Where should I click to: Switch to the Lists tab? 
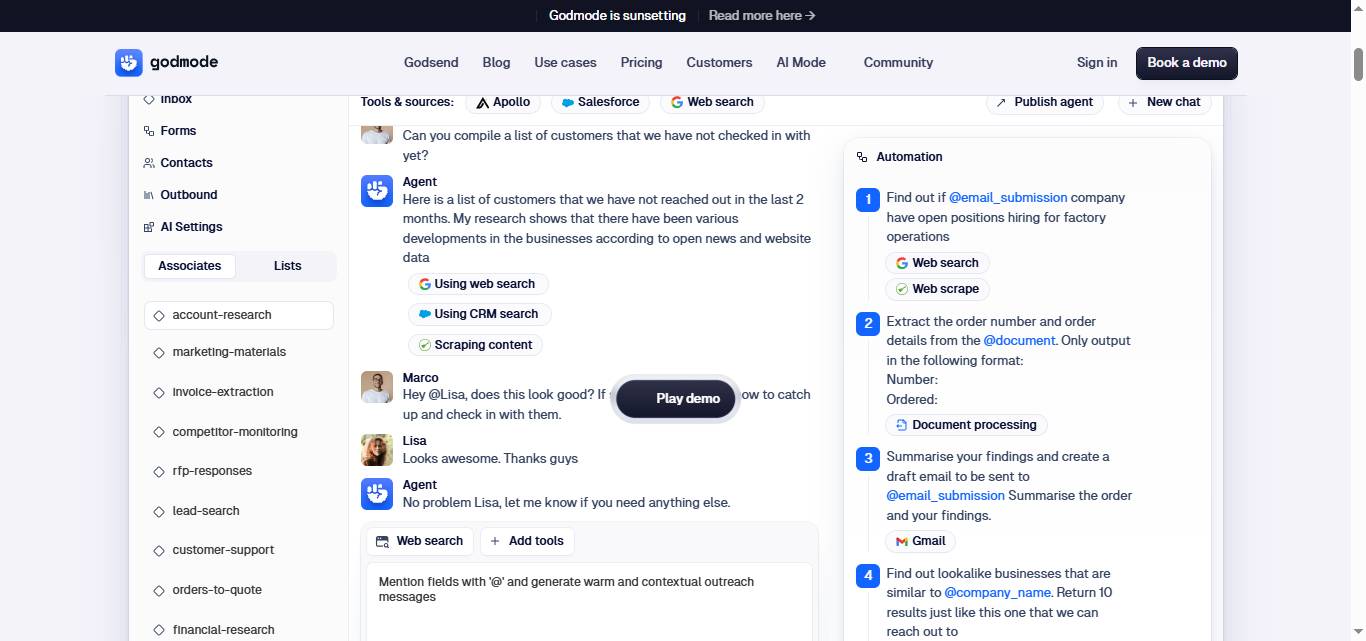[287, 266]
